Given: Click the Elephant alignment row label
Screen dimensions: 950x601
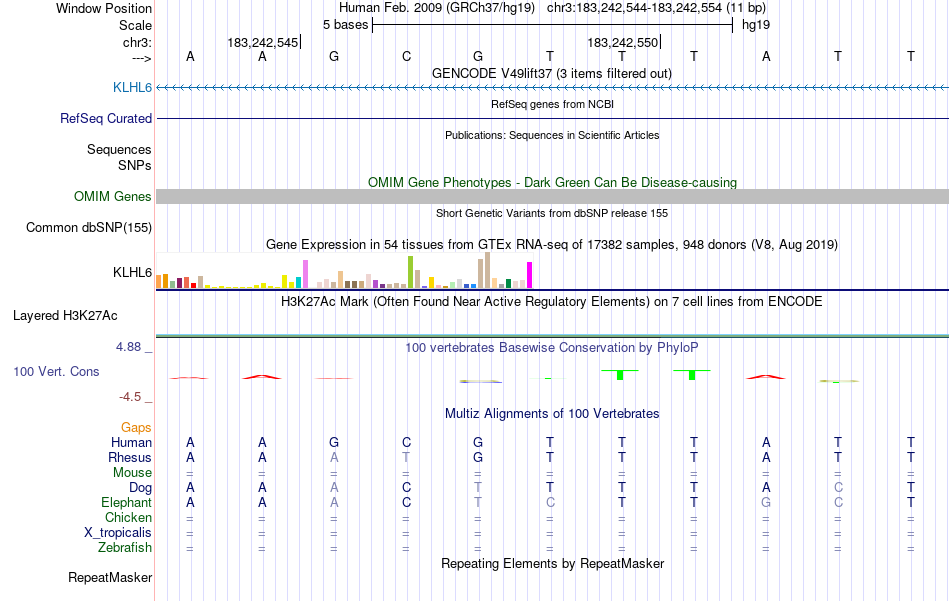Looking at the screenshot, I should [x=126, y=503].
